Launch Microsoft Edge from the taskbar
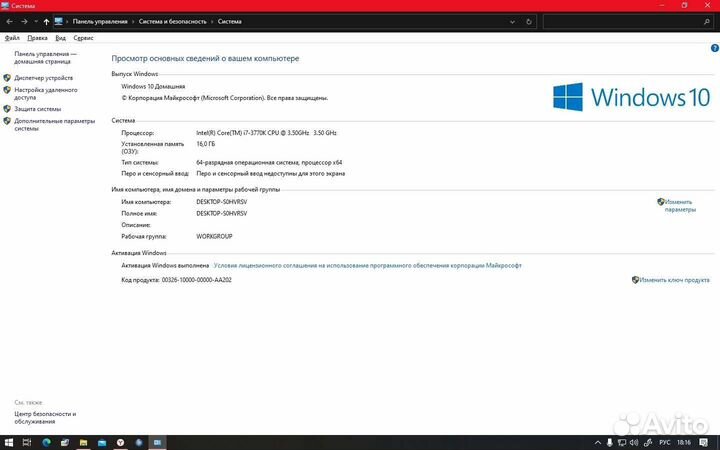The width and height of the screenshot is (720, 450). click(44, 442)
